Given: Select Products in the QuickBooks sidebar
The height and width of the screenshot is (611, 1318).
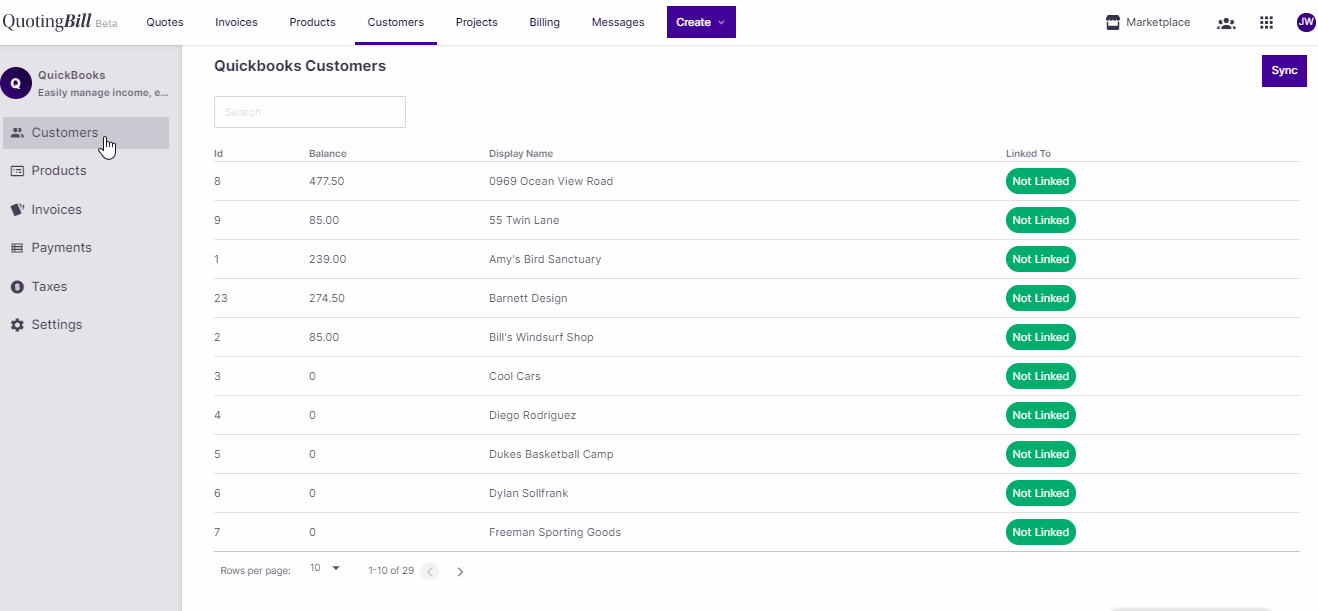Looking at the screenshot, I should [86, 171].
